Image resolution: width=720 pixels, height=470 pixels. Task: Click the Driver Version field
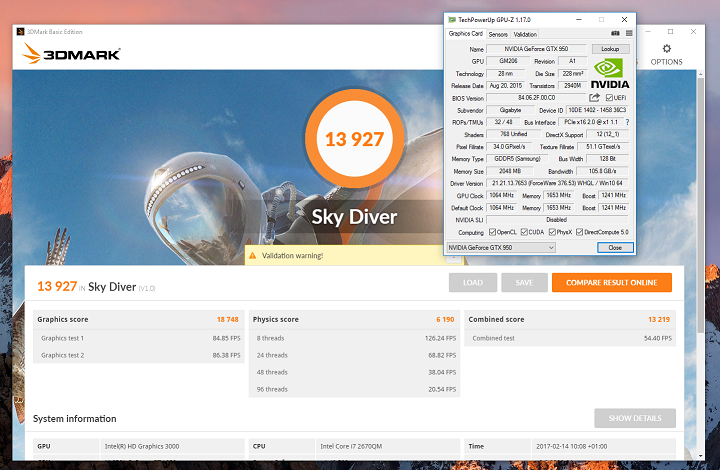557,183
